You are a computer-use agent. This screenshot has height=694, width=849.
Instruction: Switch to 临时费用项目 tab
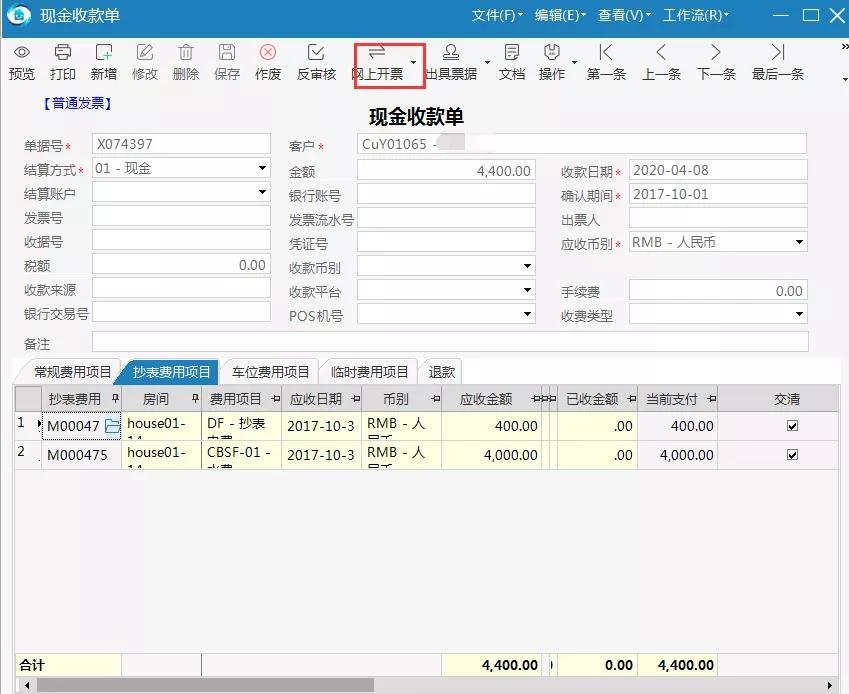click(369, 372)
